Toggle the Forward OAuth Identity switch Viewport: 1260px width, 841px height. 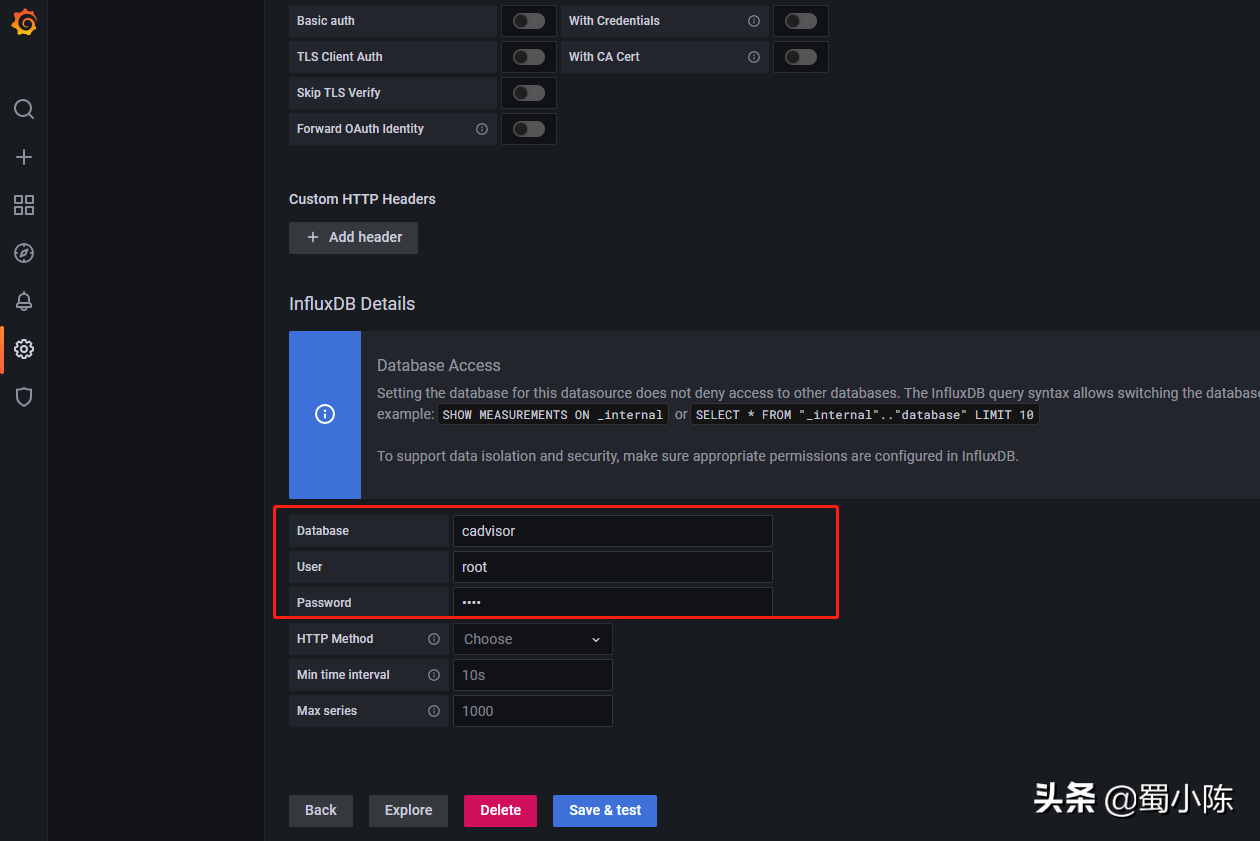(x=529, y=129)
